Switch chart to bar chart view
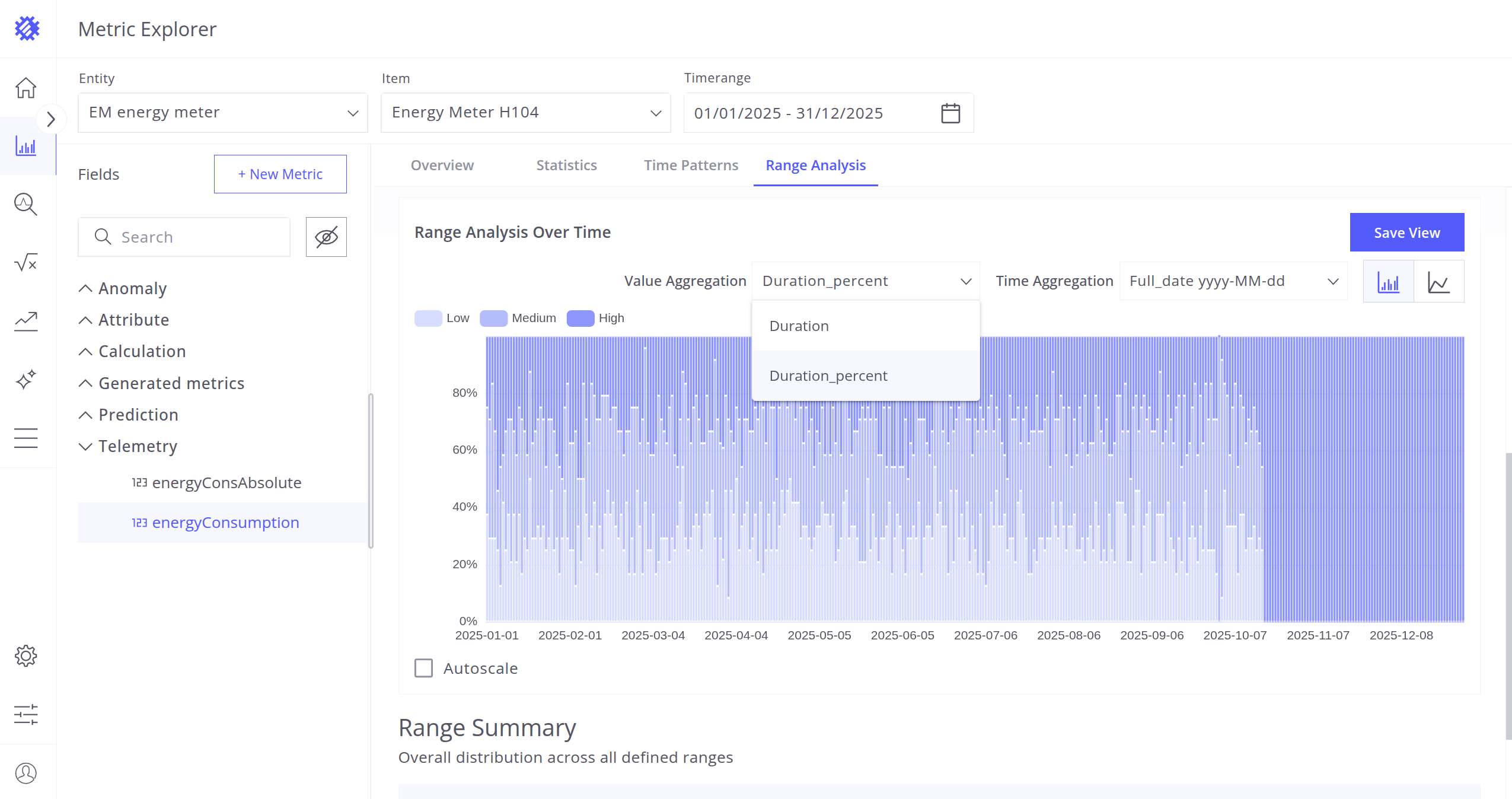 [x=1388, y=282]
